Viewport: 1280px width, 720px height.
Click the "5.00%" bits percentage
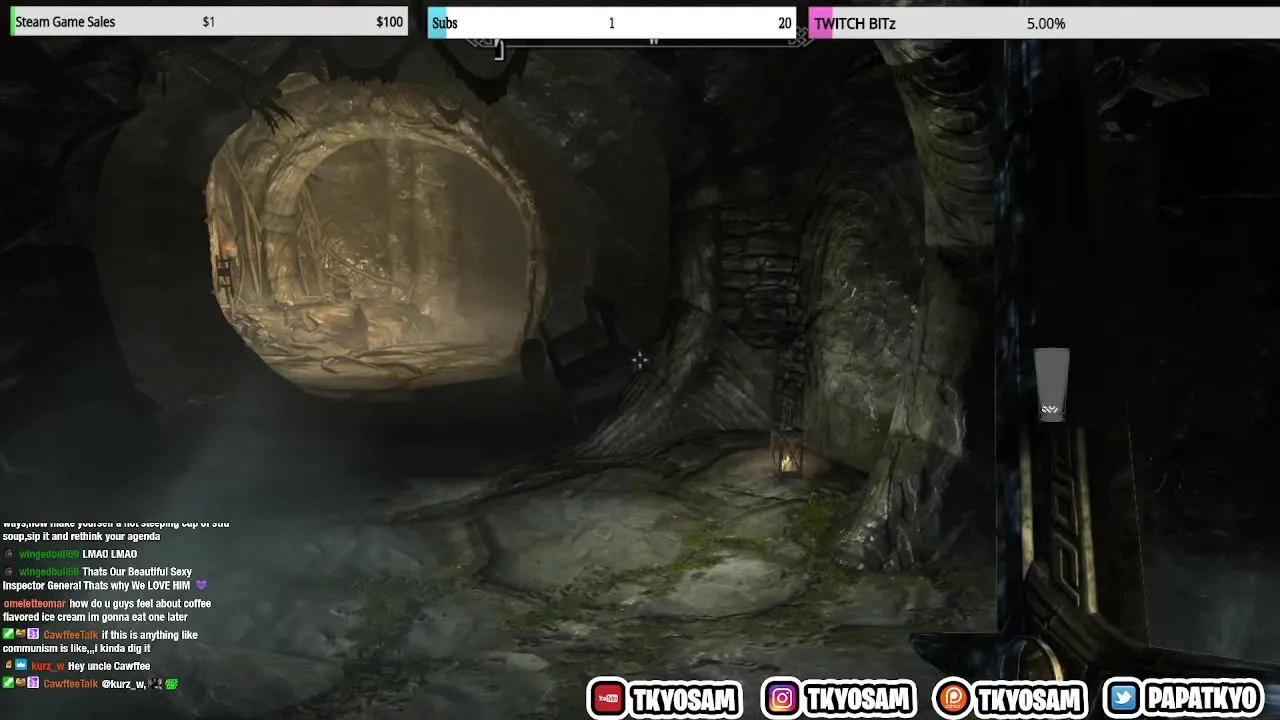point(1046,23)
